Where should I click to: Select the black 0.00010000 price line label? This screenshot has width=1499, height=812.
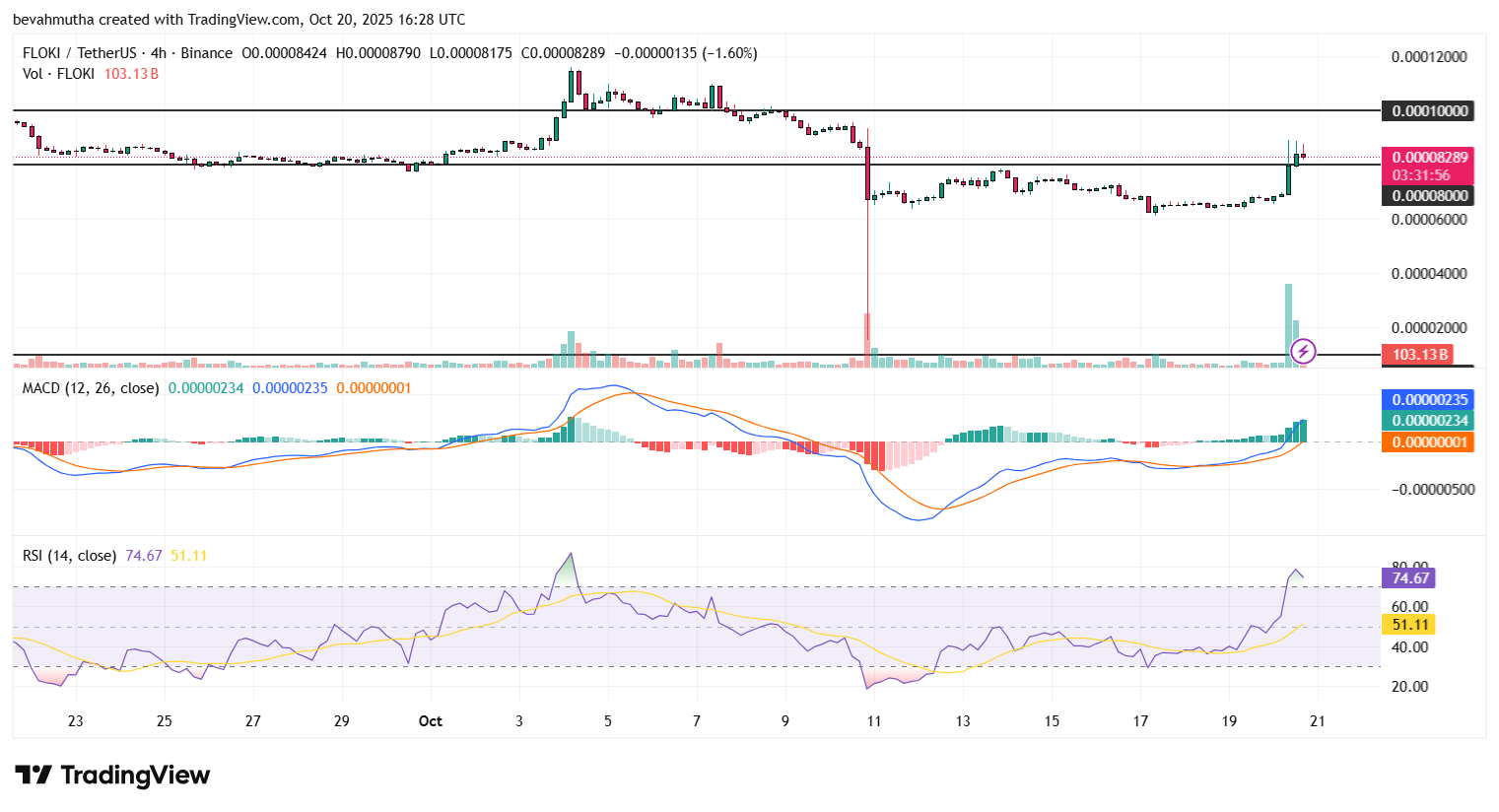point(1429,111)
